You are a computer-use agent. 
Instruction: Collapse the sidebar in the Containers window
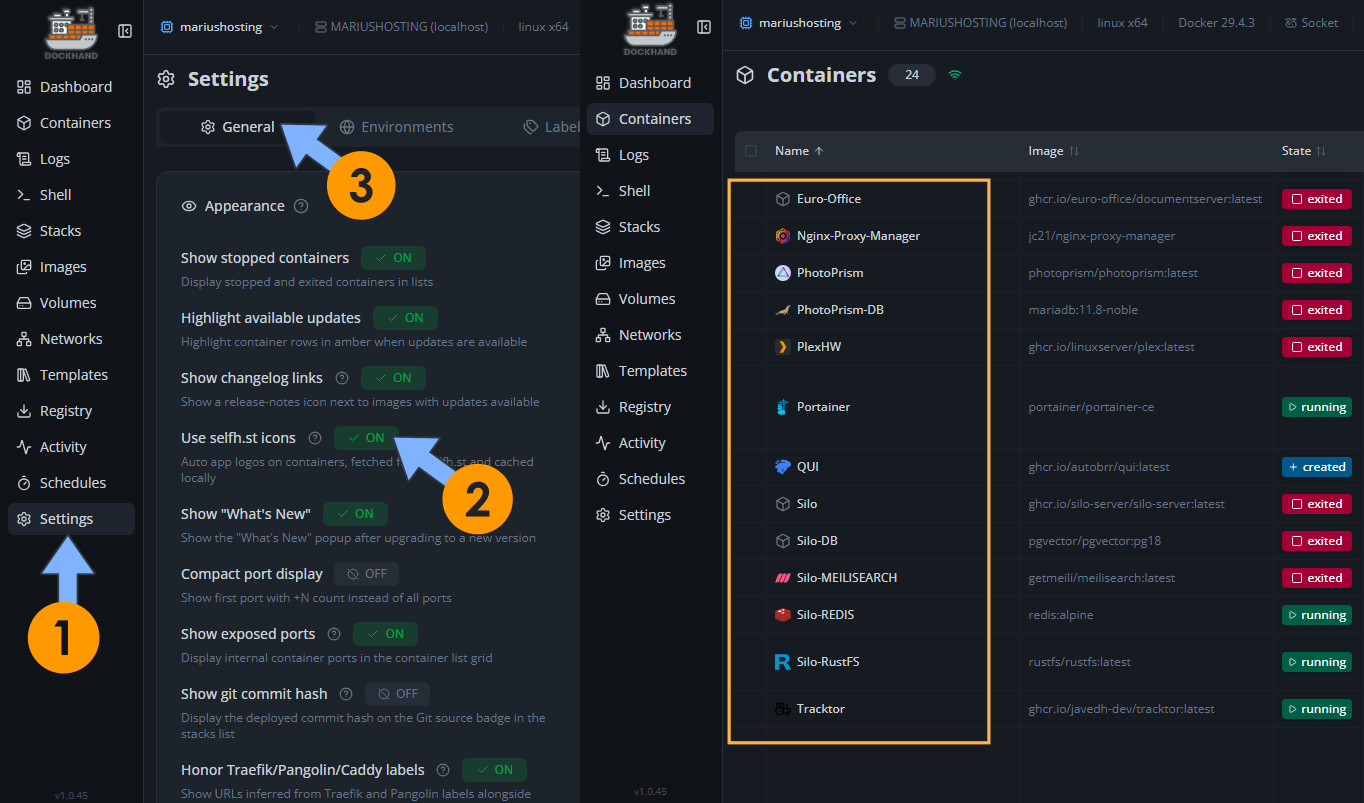(x=704, y=27)
